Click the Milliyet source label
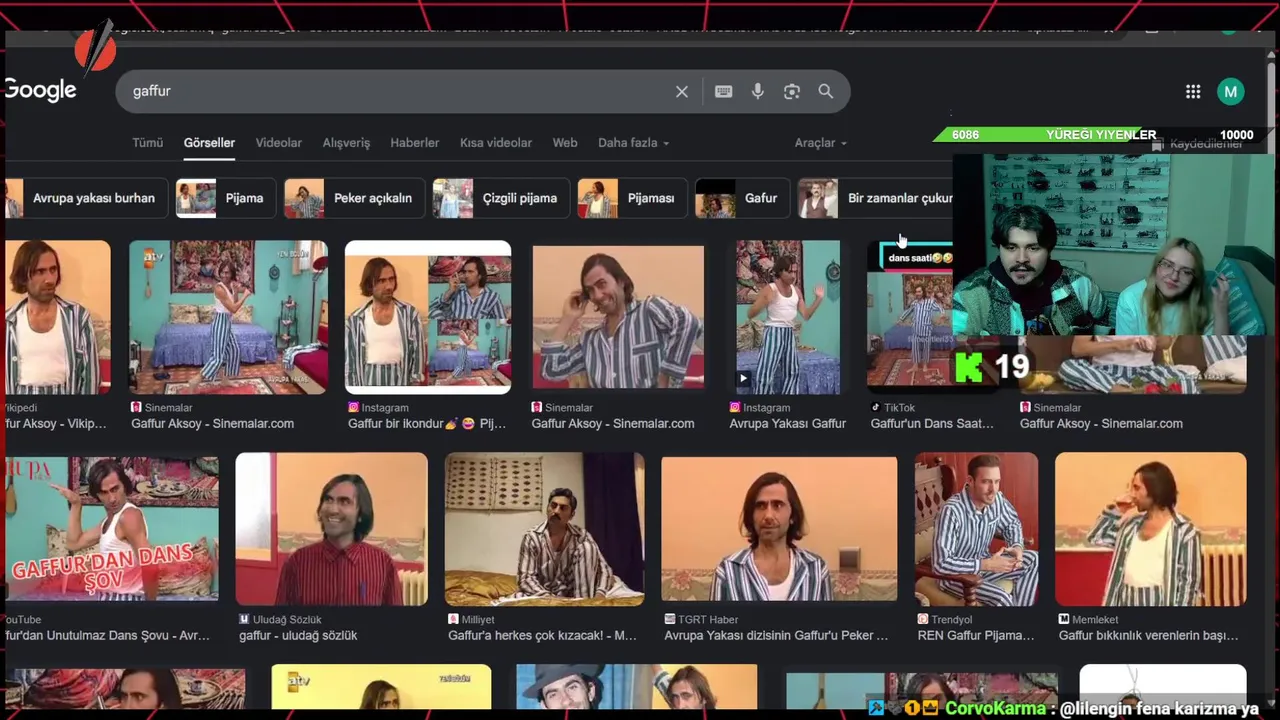 point(471,620)
